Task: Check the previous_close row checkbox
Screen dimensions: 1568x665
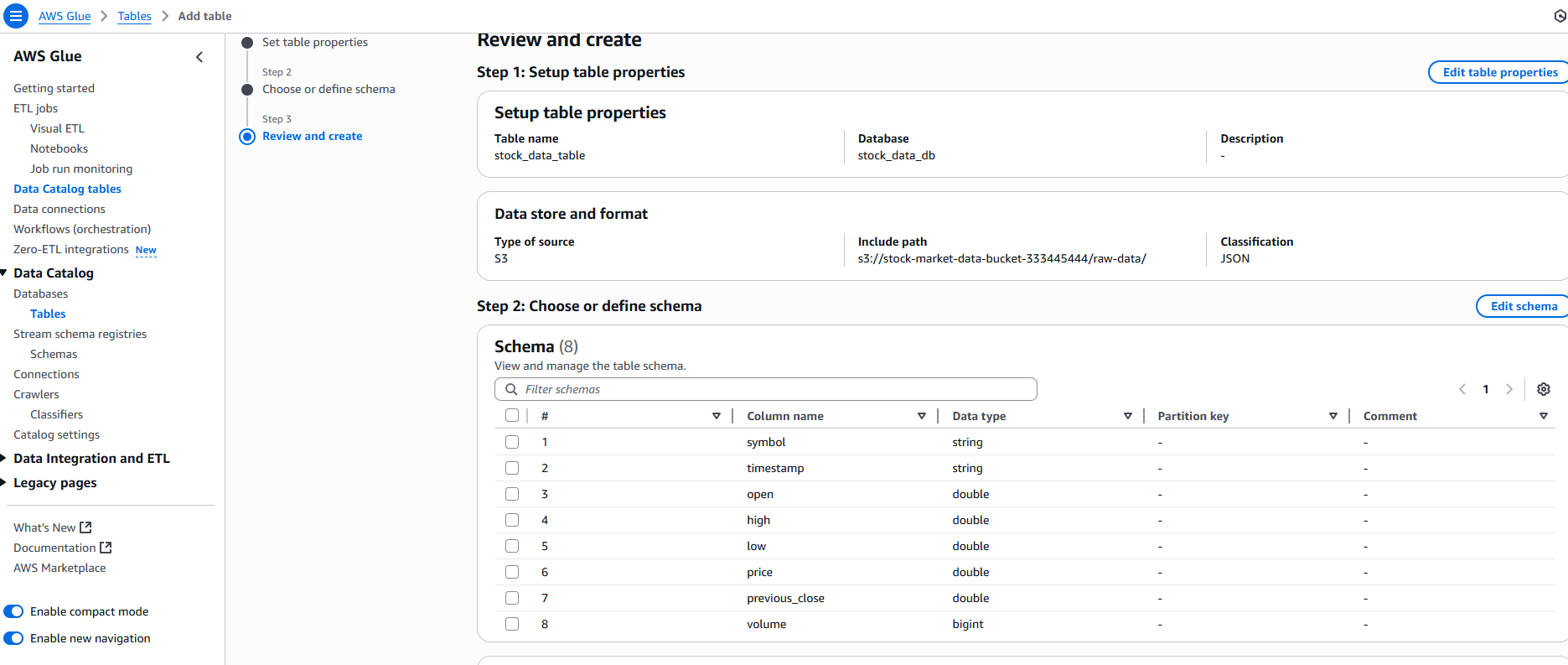Action: (x=512, y=598)
